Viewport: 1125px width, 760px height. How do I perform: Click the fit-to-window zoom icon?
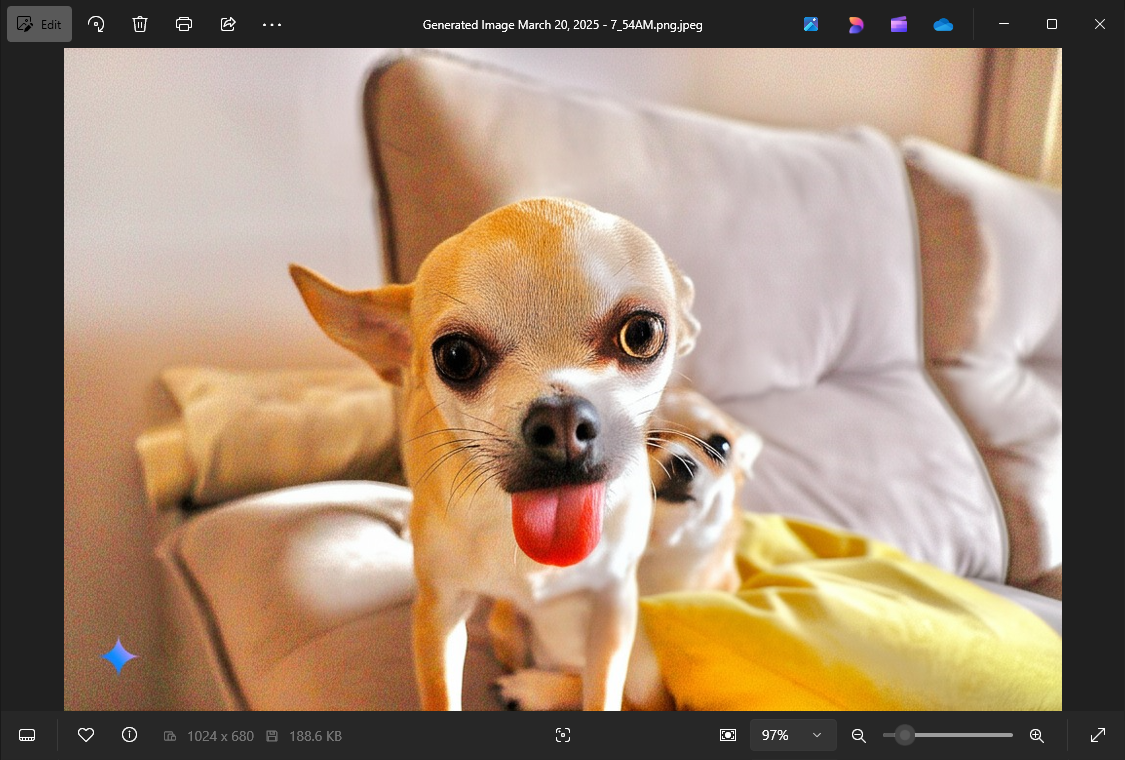click(728, 735)
